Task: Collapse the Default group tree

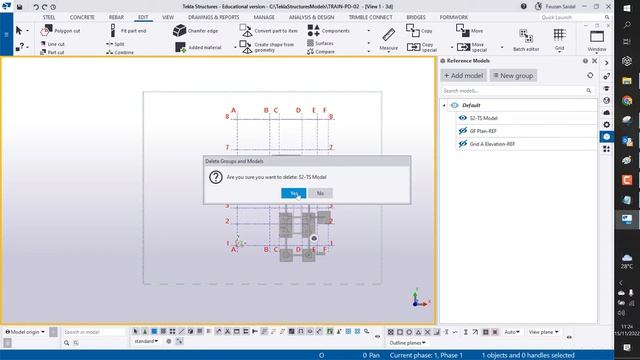Action: (x=444, y=105)
